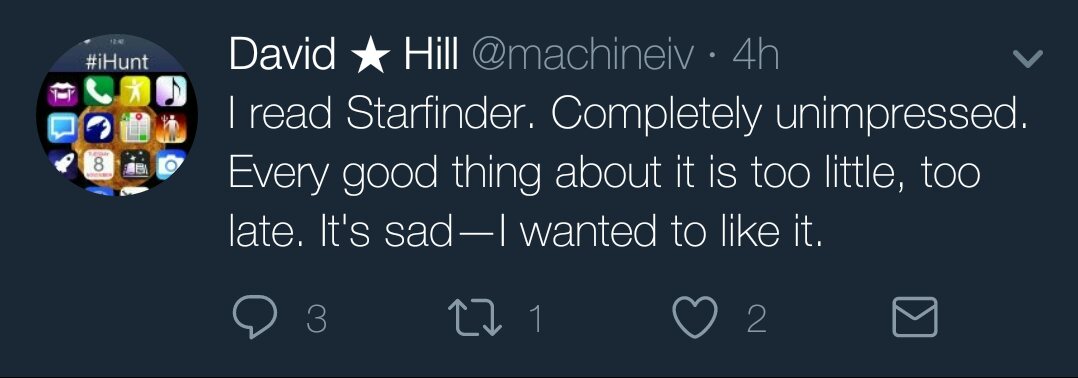
Task: Click the calendar 8 icon in the avatar
Action: click(98, 166)
